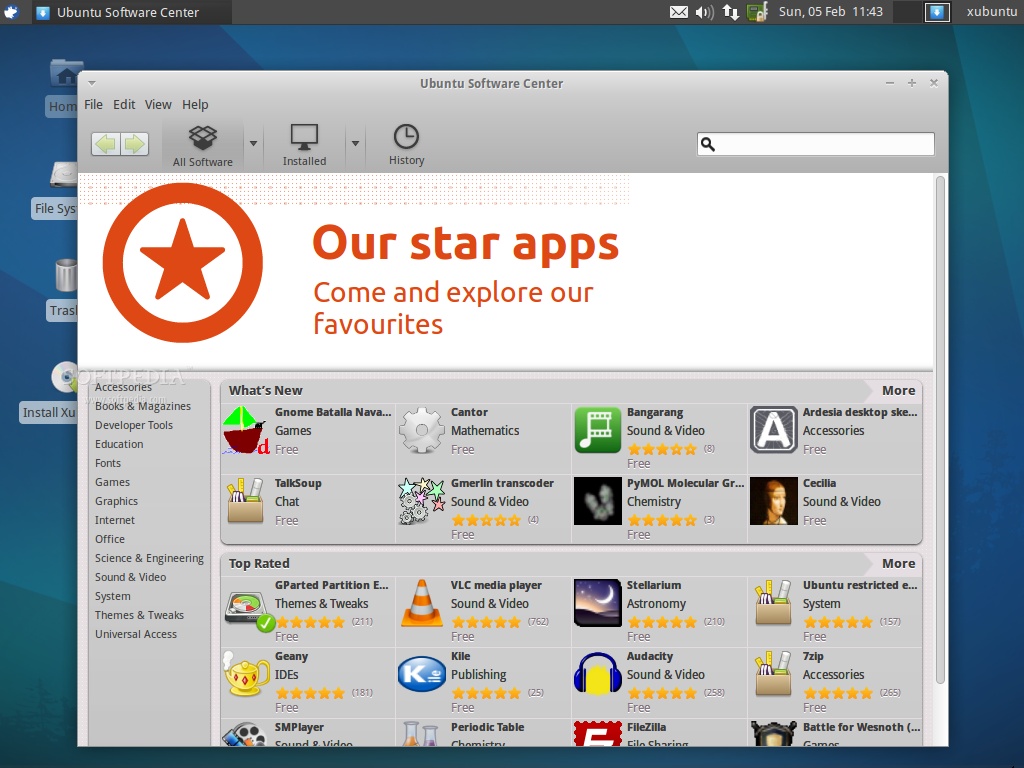Select the Books & Magazines category
The width and height of the screenshot is (1024, 768).
[143, 406]
